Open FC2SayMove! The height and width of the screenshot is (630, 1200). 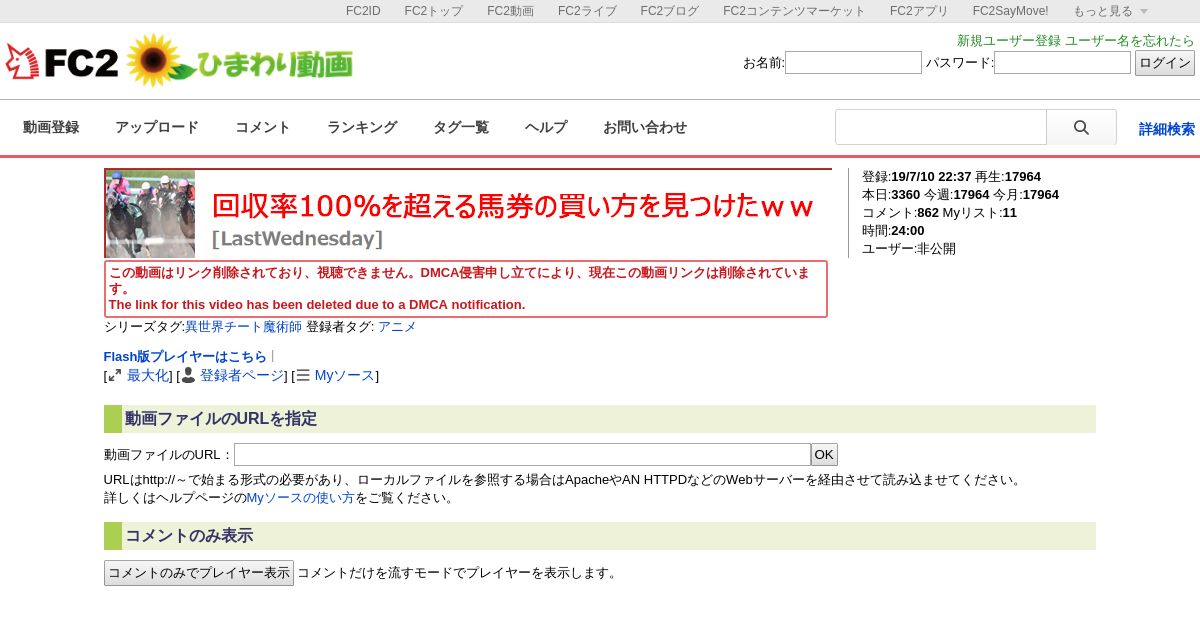coord(1010,11)
